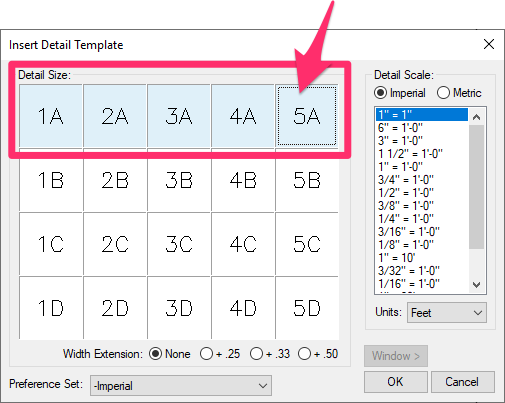Select scale 1 1/2" = 1'-0"
Image resolution: width=505 pixels, height=403 pixels.
pyautogui.click(x=422, y=153)
